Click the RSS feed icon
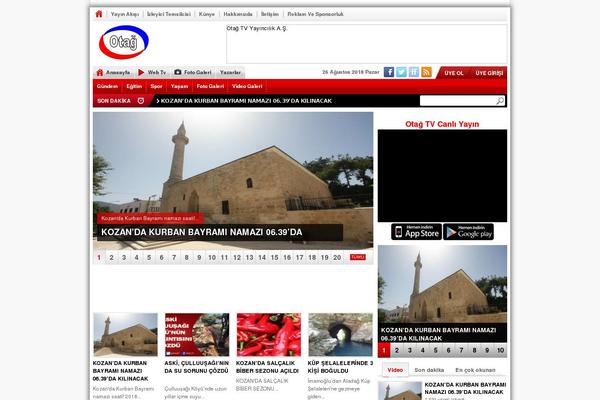The image size is (600, 400). tap(427, 73)
